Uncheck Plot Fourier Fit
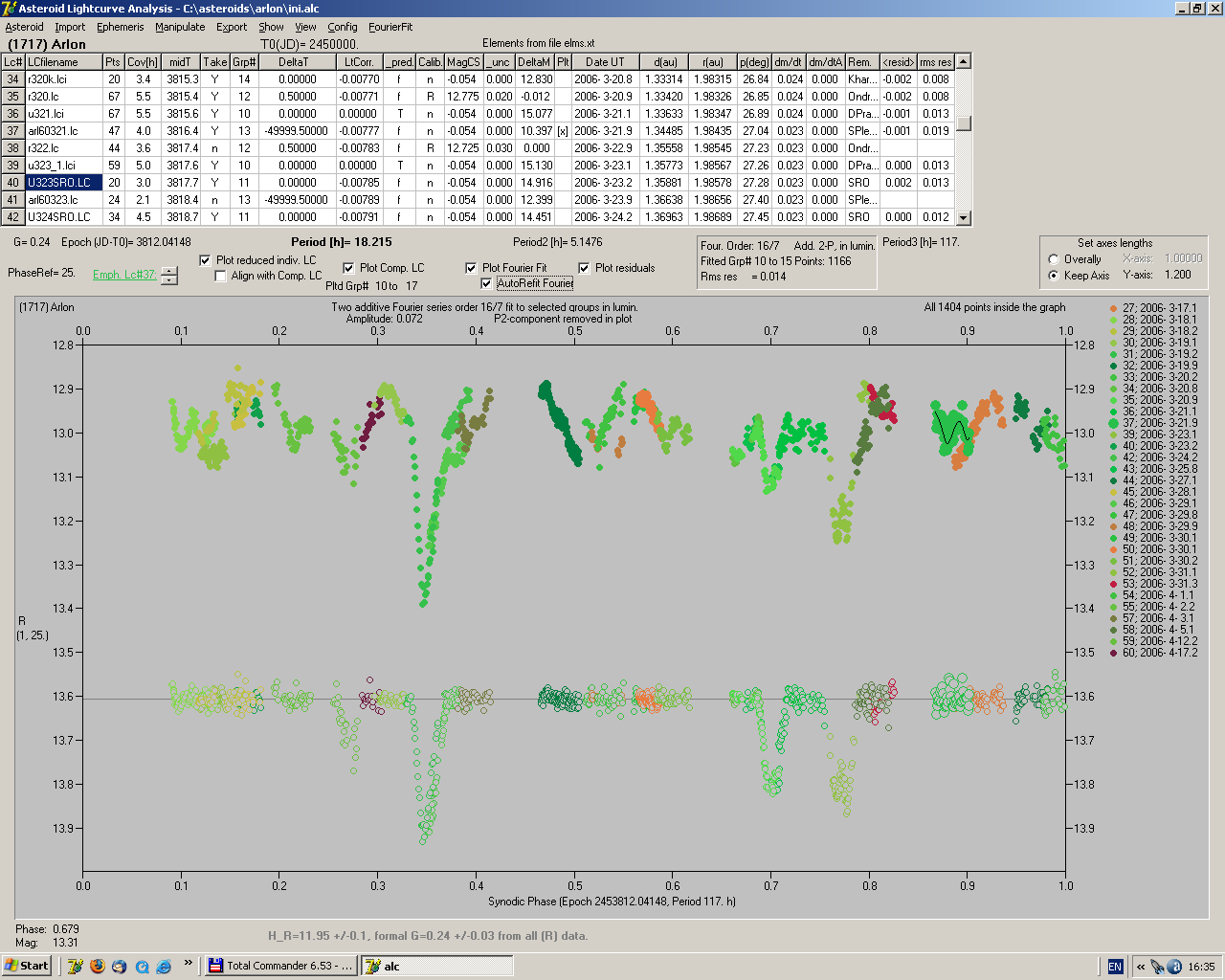Screen dimensions: 1225x980 point(471,268)
